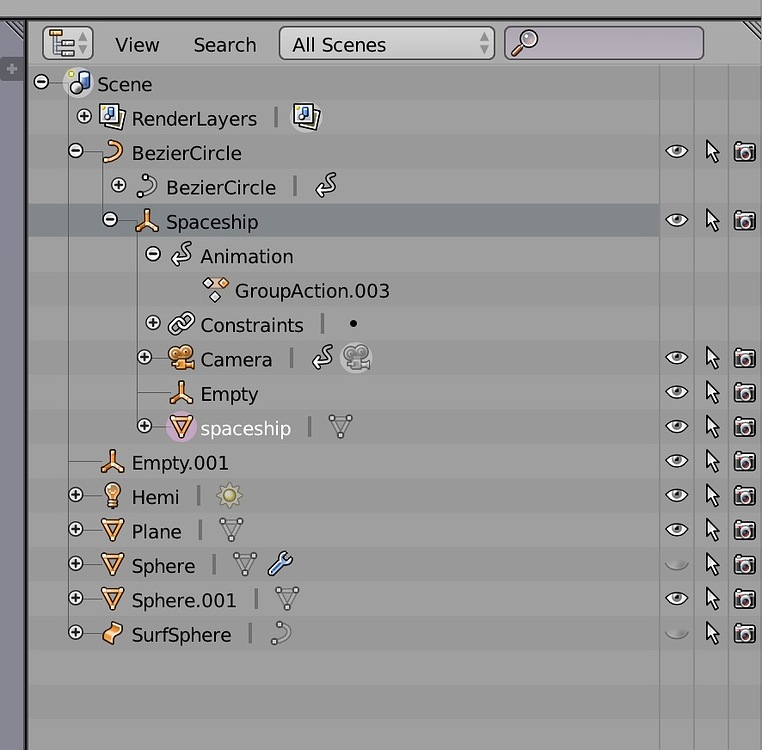
Task: Click the Spaceship empty object icon
Action: point(147,221)
